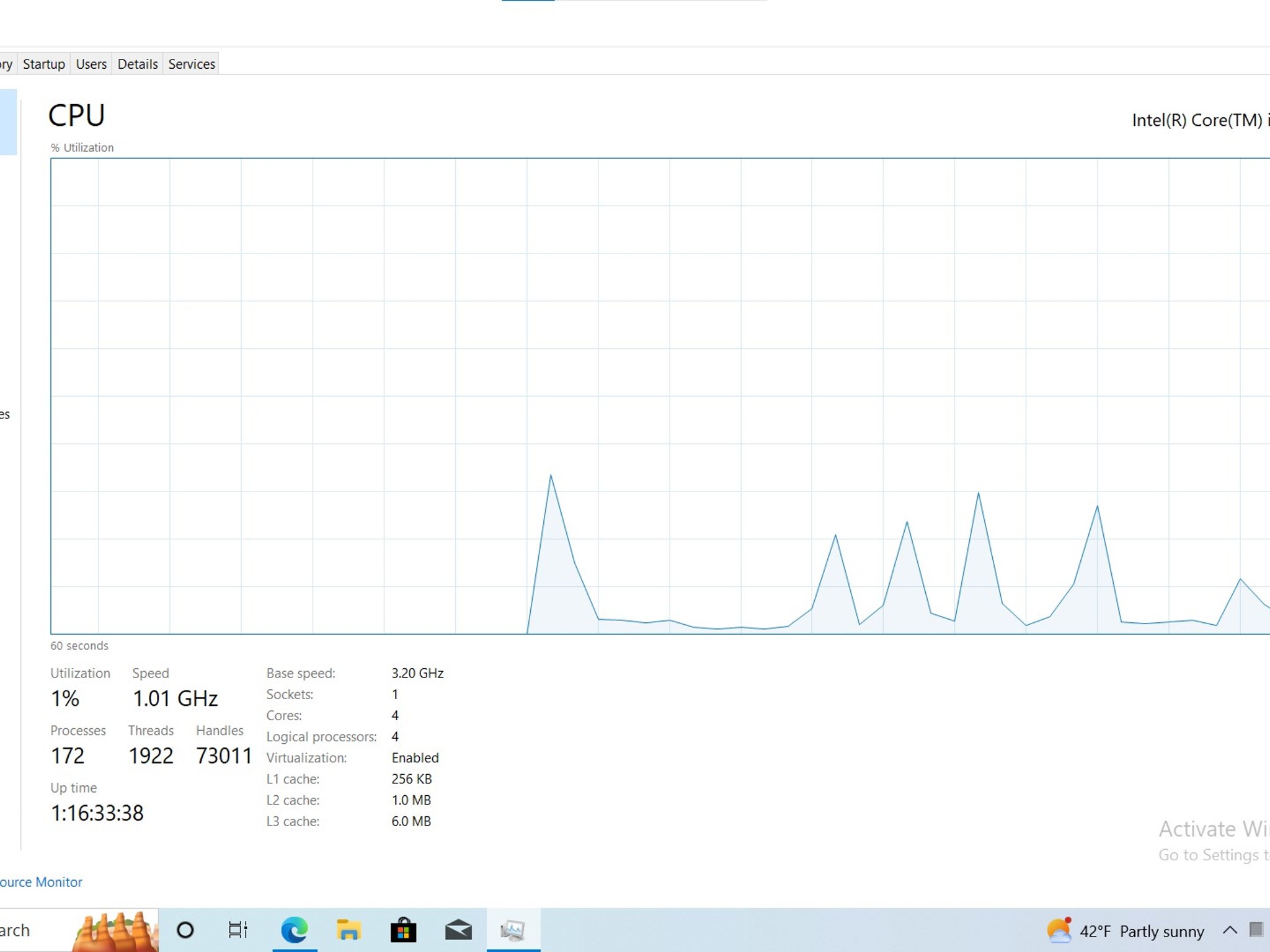This screenshot has height=952, width=1270.
Task: Click the Logical processors label
Action: tap(321, 737)
